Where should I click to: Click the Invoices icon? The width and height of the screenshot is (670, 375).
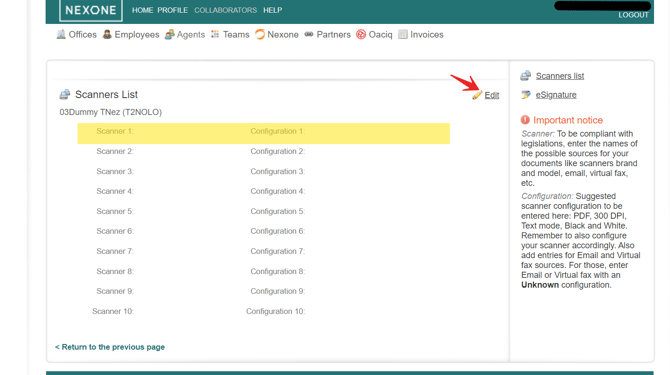click(x=403, y=34)
